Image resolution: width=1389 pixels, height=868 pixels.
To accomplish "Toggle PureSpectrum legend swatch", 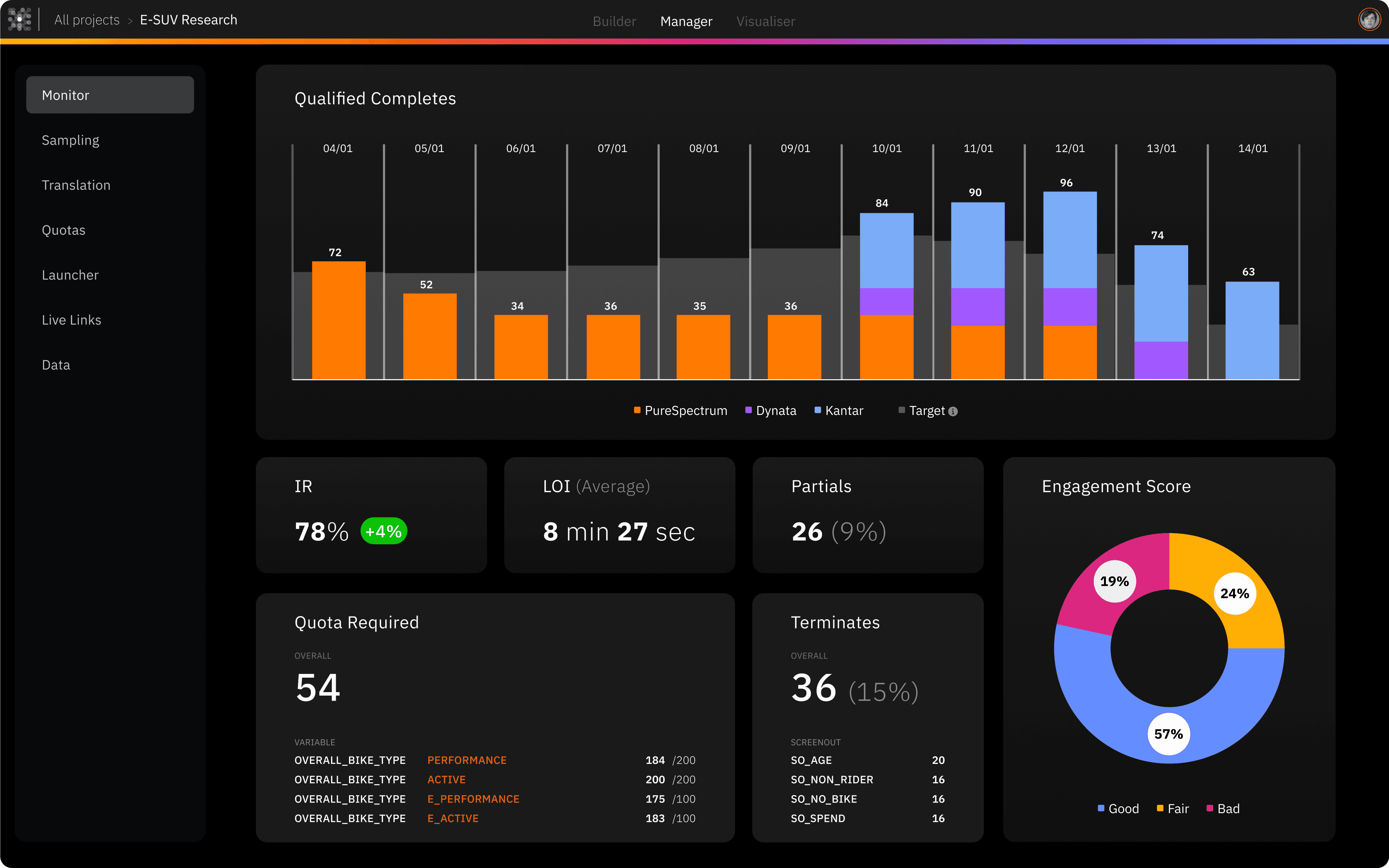I will pos(637,410).
